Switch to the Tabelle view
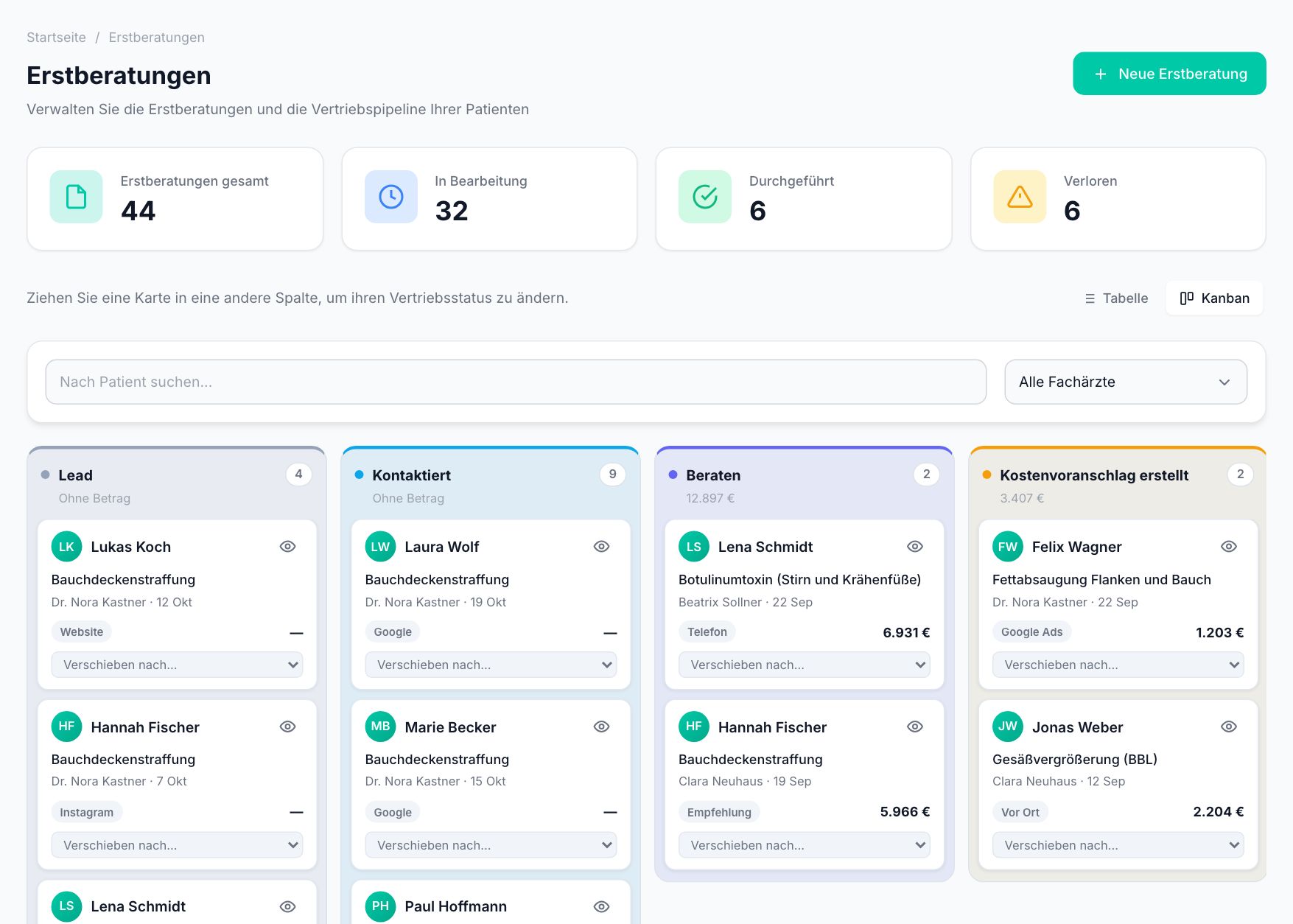The image size is (1293, 924). tap(1115, 298)
